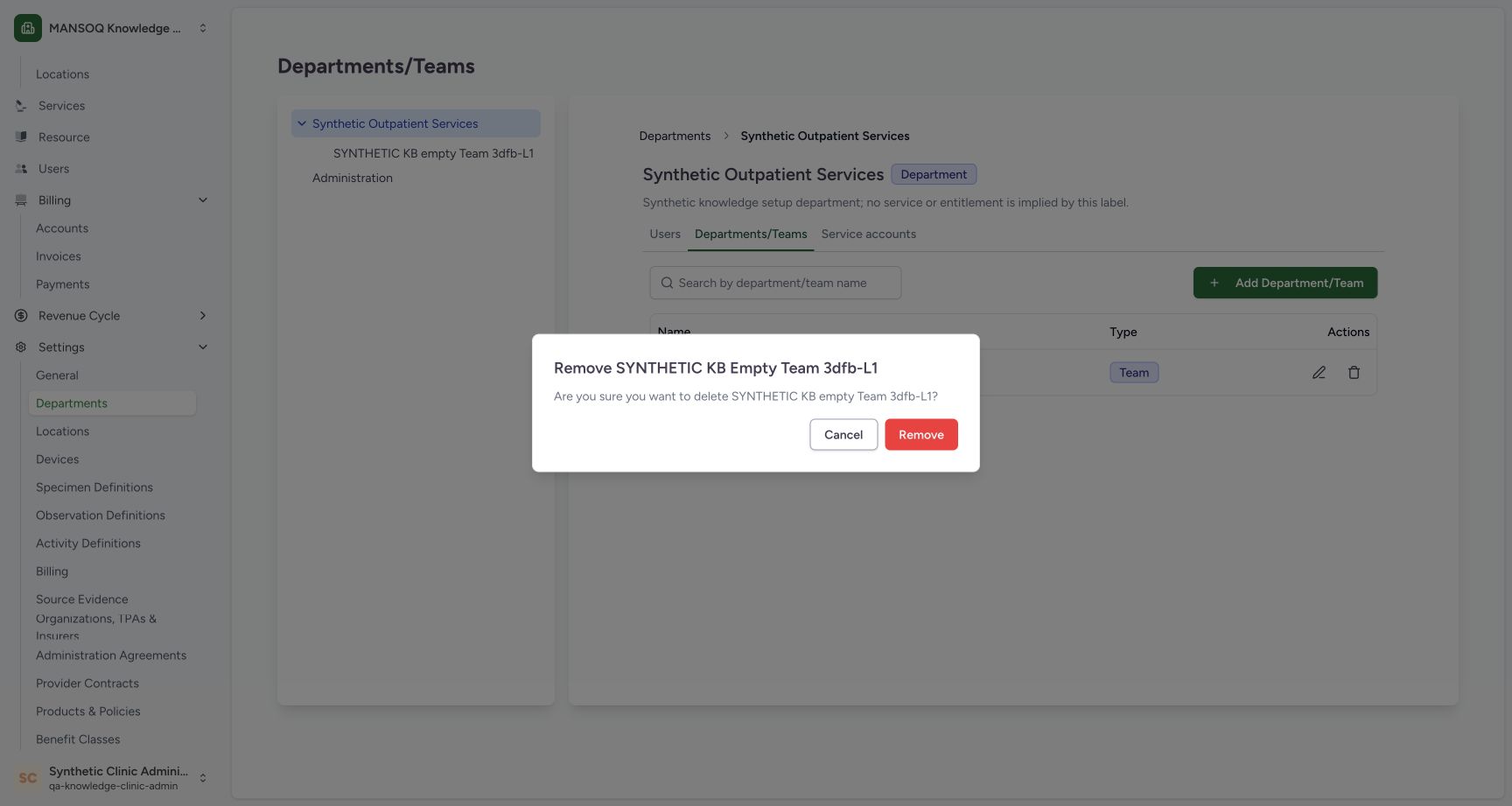This screenshot has width=1512, height=806.
Task: Click the MANSOQ Knowledge organization logo icon
Action: pyautogui.click(x=28, y=28)
